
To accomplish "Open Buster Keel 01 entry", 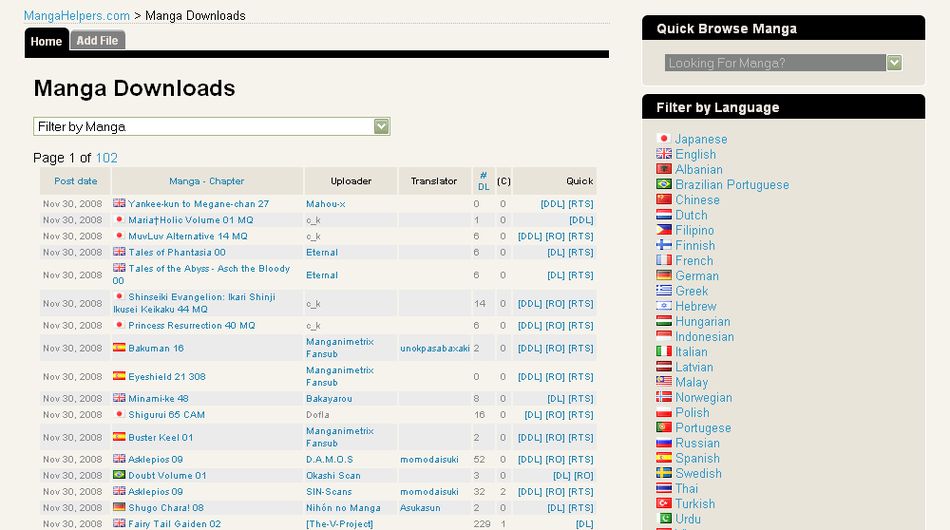I will (161, 437).
